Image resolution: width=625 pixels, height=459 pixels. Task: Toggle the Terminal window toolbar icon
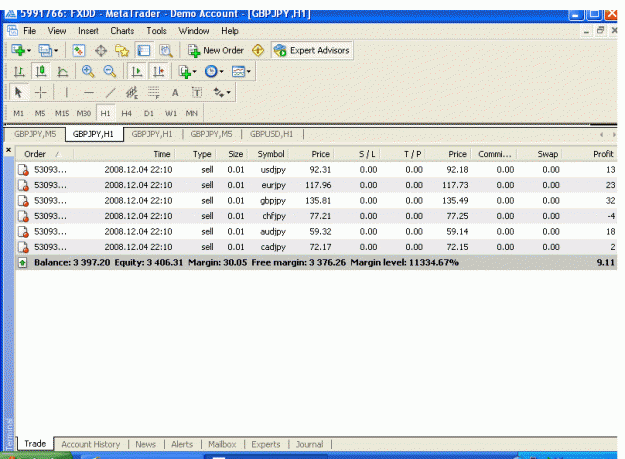pos(143,51)
